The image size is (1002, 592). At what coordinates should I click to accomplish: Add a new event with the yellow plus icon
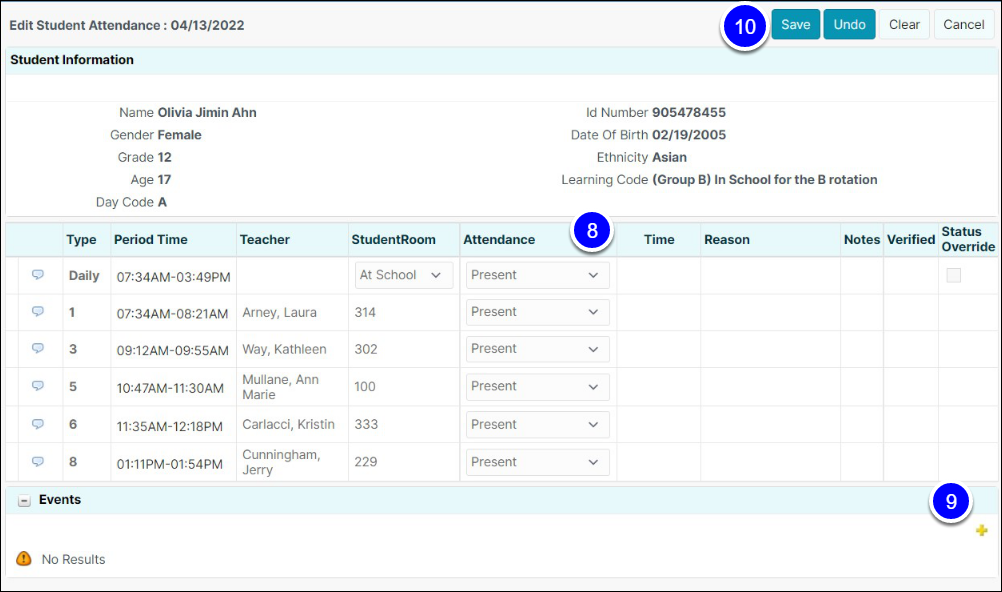[x=982, y=531]
